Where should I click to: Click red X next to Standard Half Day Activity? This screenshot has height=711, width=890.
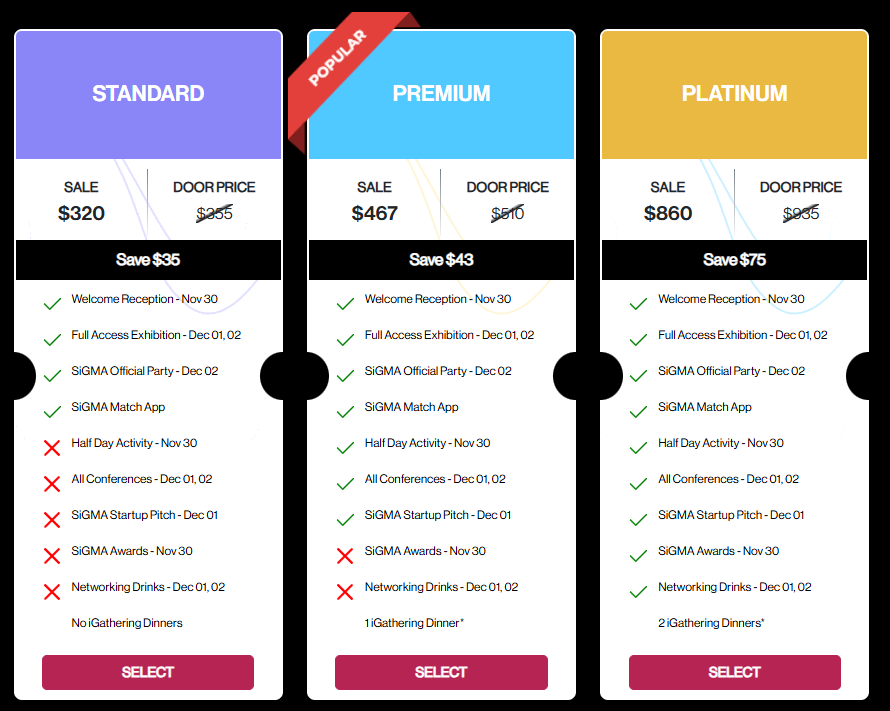(x=53, y=446)
